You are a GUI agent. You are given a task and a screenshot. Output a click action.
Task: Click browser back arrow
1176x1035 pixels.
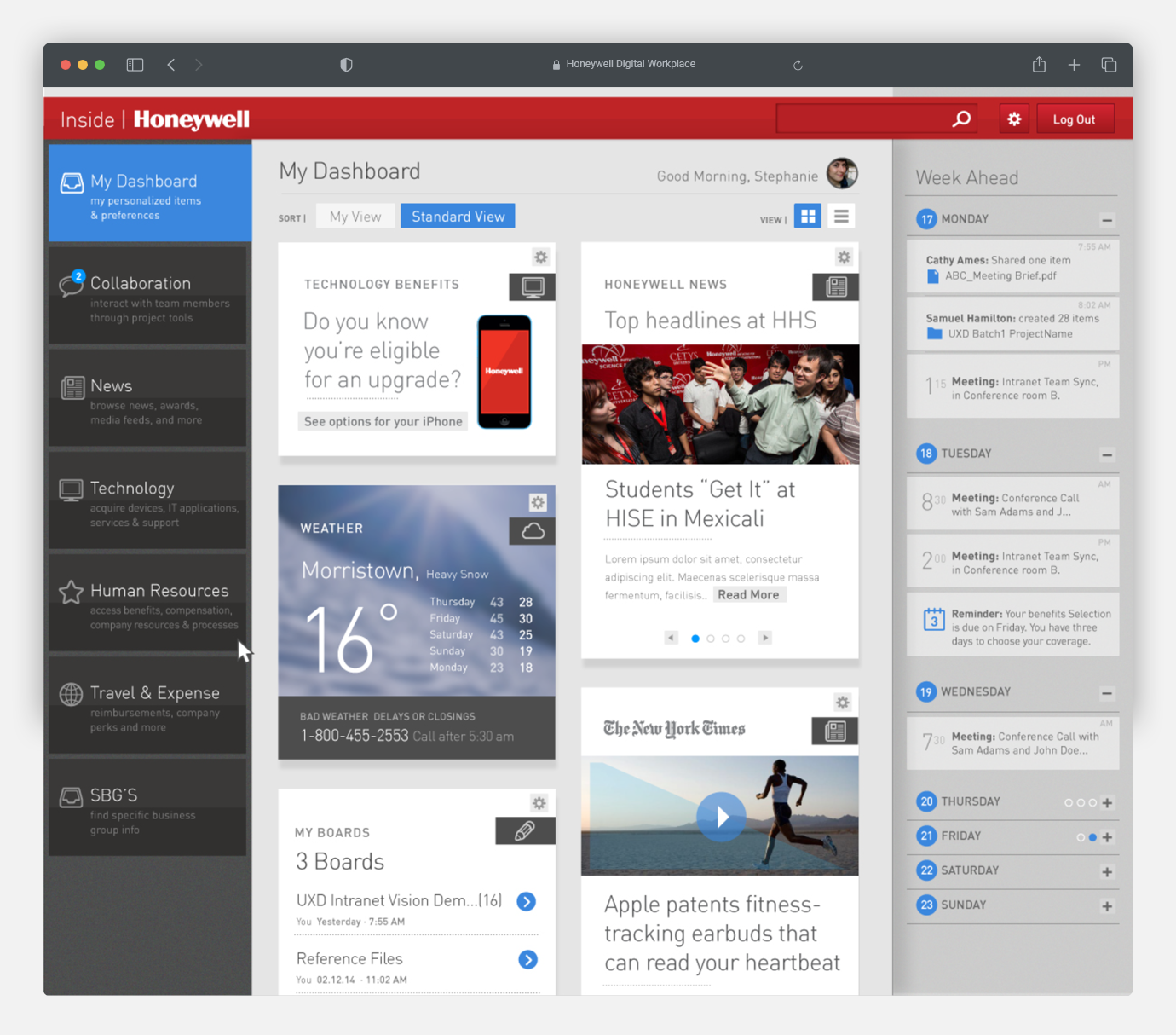point(171,65)
